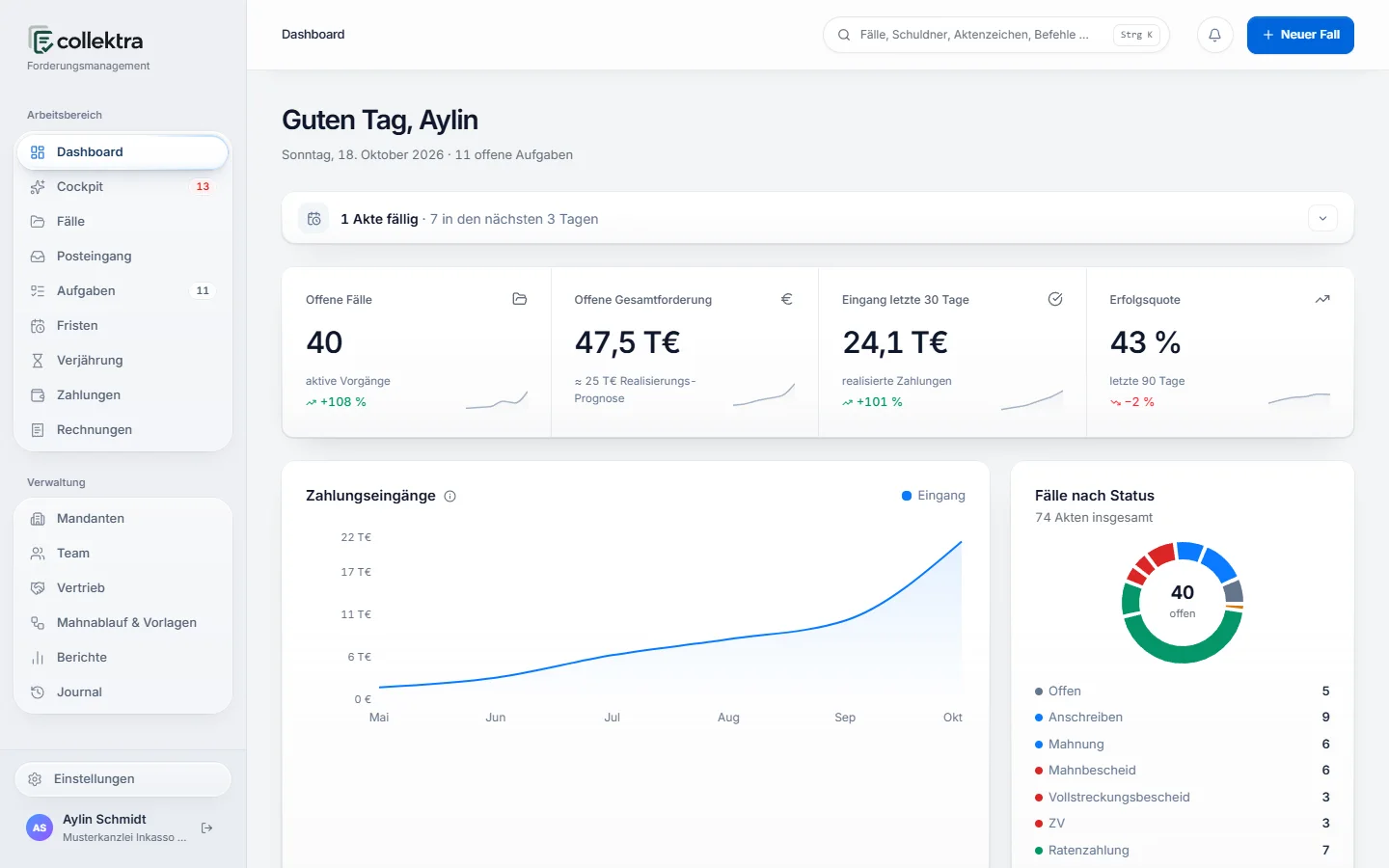Image resolution: width=1389 pixels, height=868 pixels.
Task: Select the Anschreiben status row
Action: [x=1182, y=718]
